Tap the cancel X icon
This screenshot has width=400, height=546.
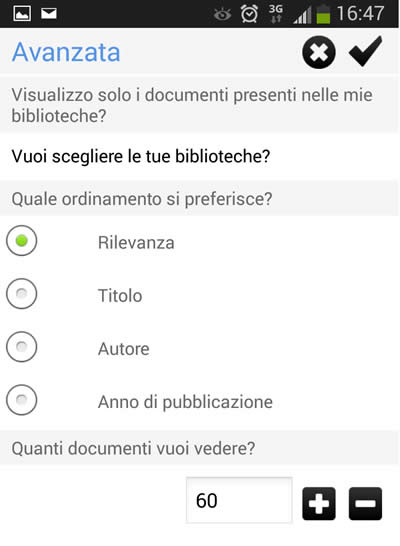click(x=319, y=52)
